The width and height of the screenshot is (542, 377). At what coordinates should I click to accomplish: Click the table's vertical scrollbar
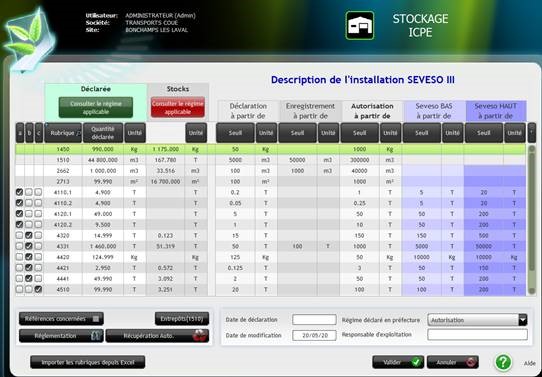532,220
